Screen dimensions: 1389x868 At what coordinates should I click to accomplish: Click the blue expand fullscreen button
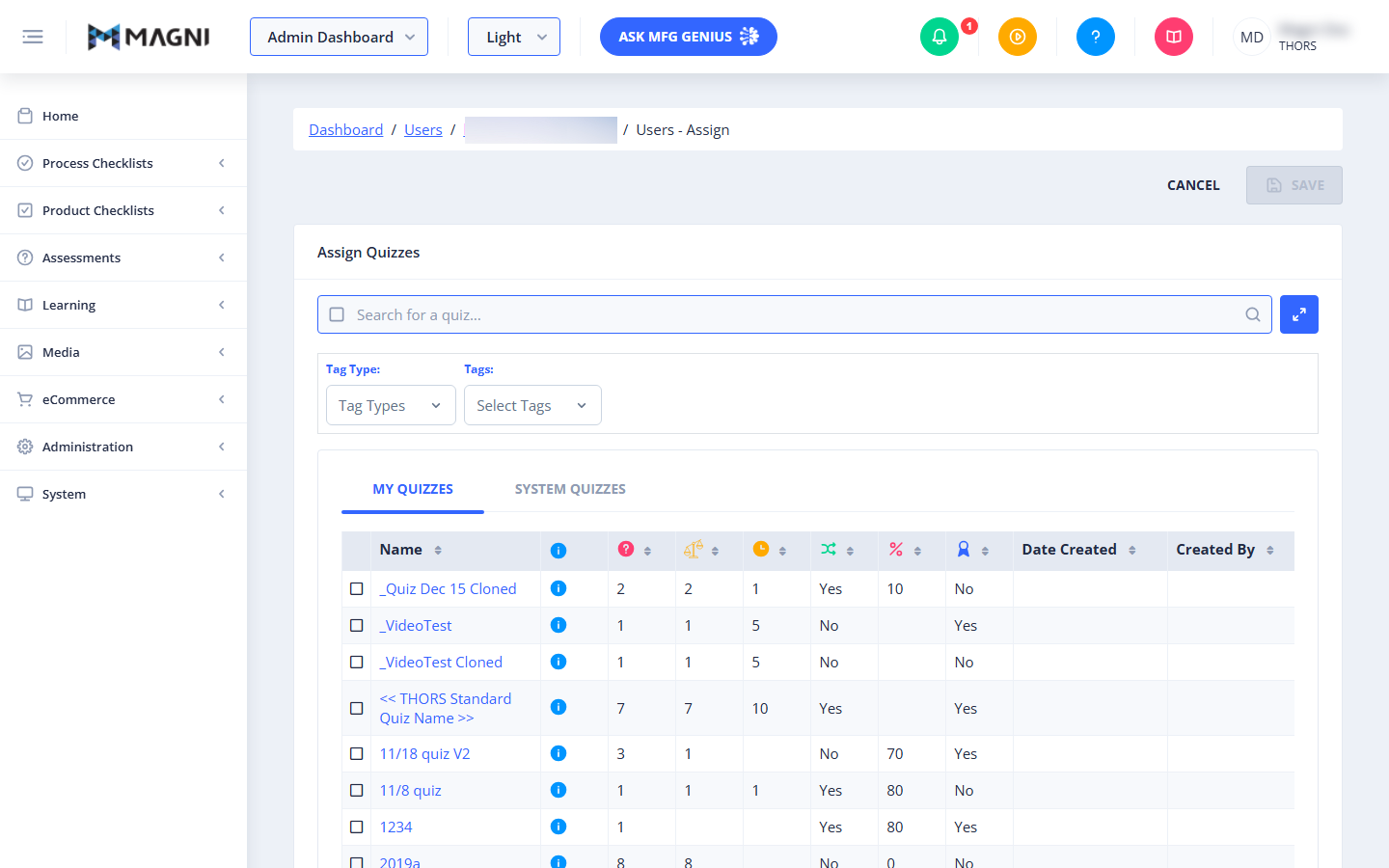tap(1299, 314)
